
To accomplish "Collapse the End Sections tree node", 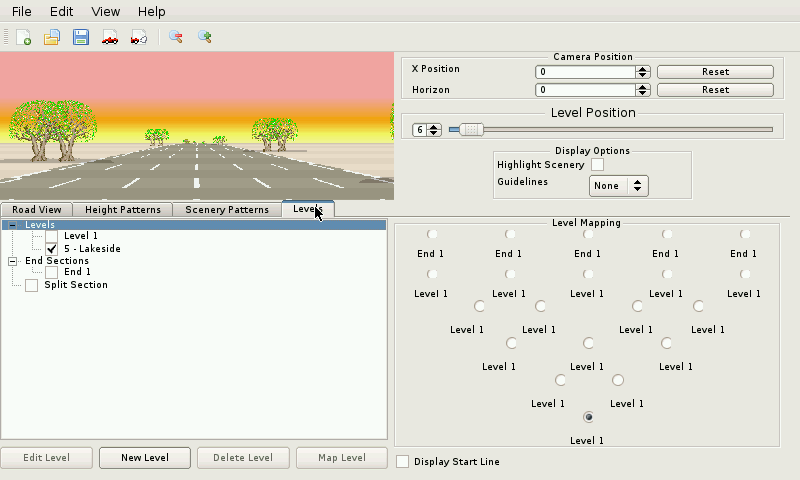I will (13, 261).
